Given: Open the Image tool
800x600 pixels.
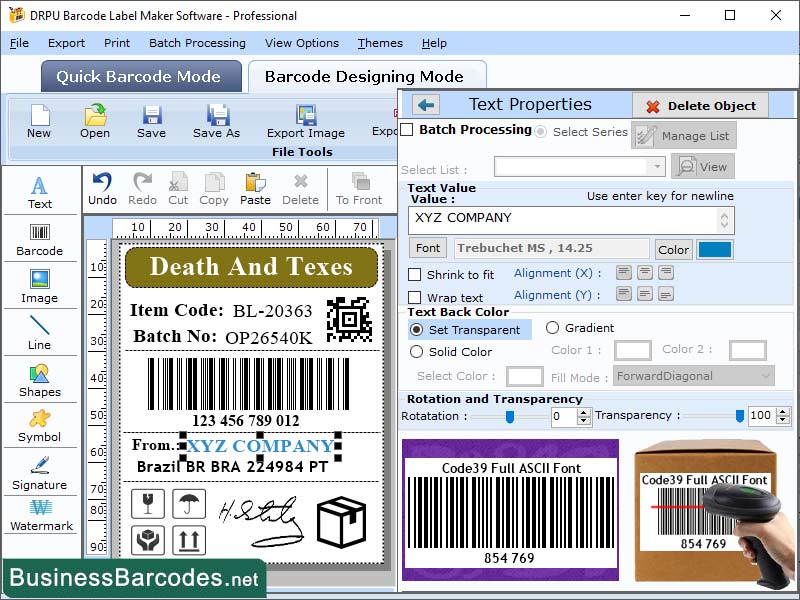Looking at the screenshot, I should click(40, 287).
